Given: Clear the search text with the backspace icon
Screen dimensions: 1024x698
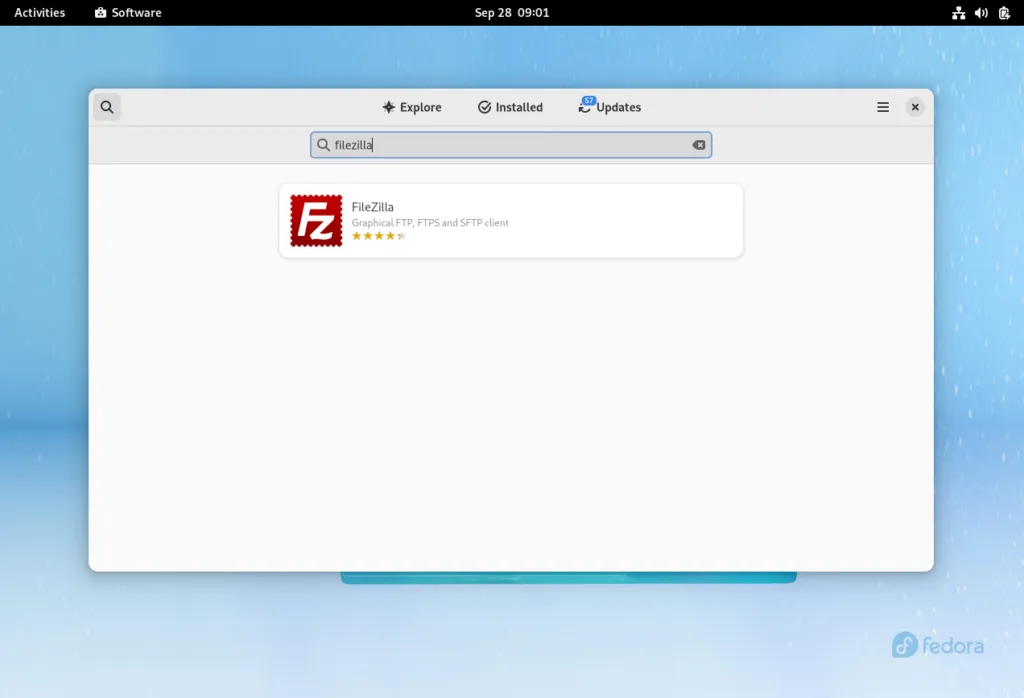Looking at the screenshot, I should tap(698, 145).
